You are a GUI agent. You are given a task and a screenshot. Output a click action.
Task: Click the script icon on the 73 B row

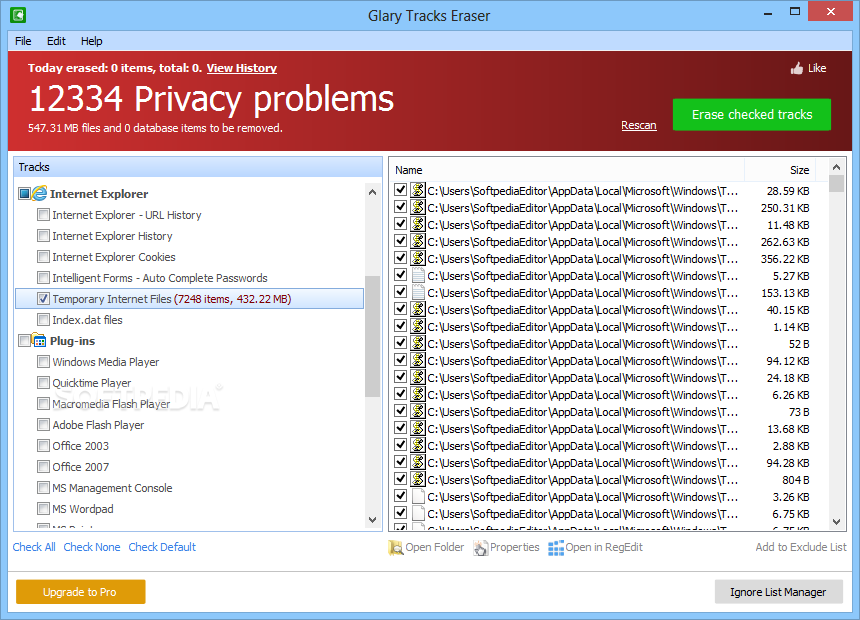pyautogui.click(x=418, y=412)
